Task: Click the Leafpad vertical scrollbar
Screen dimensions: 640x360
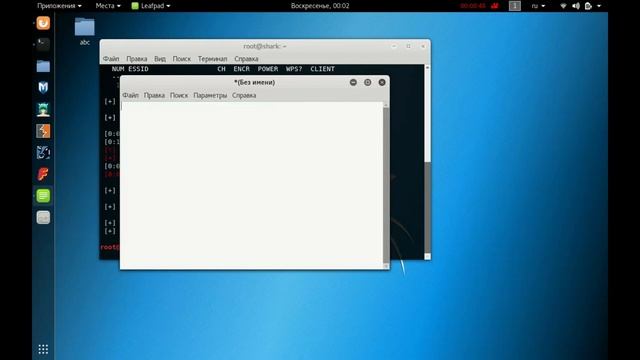Action: pyautogui.click(x=386, y=184)
